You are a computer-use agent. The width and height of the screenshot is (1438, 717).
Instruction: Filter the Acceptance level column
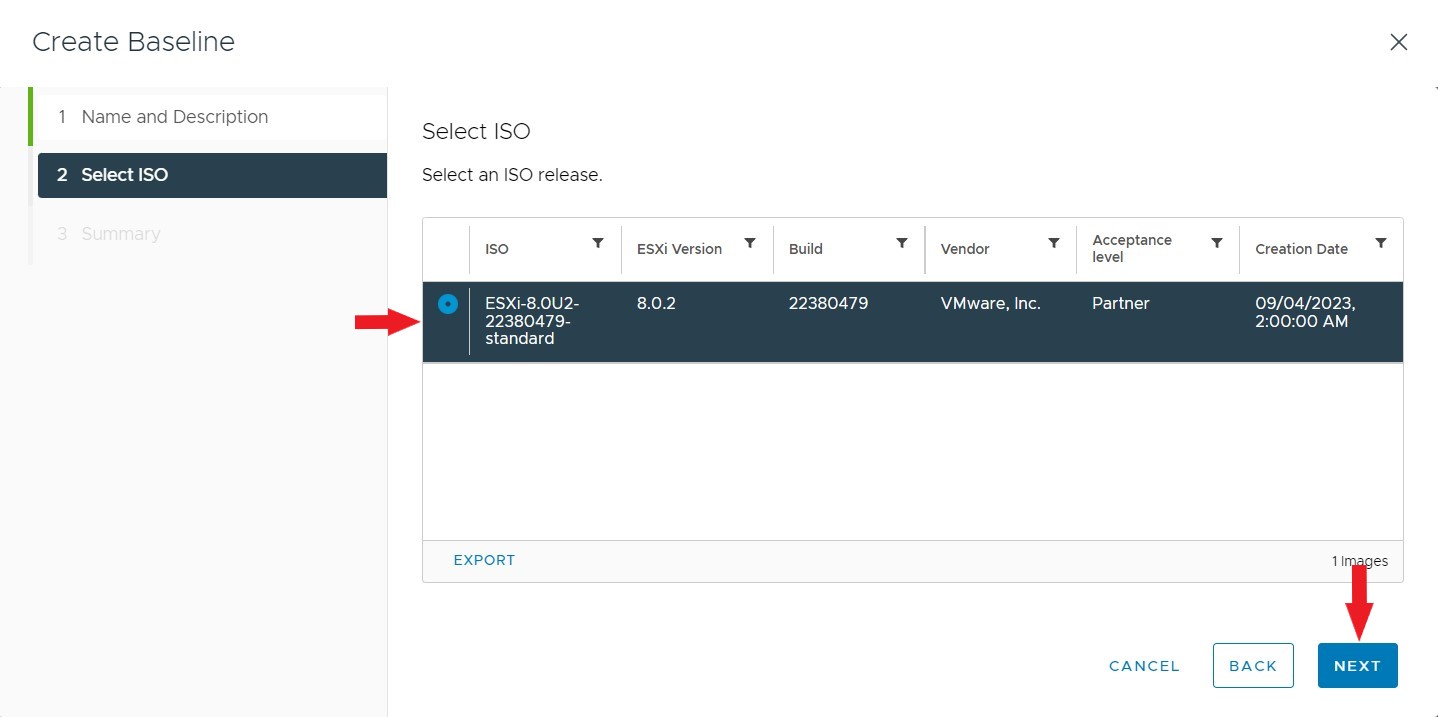pyautogui.click(x=1217, y=243)
